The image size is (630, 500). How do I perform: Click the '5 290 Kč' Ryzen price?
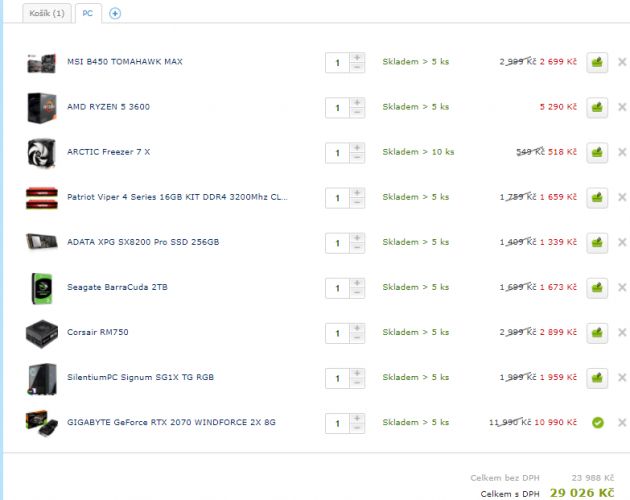click(558, 107)
